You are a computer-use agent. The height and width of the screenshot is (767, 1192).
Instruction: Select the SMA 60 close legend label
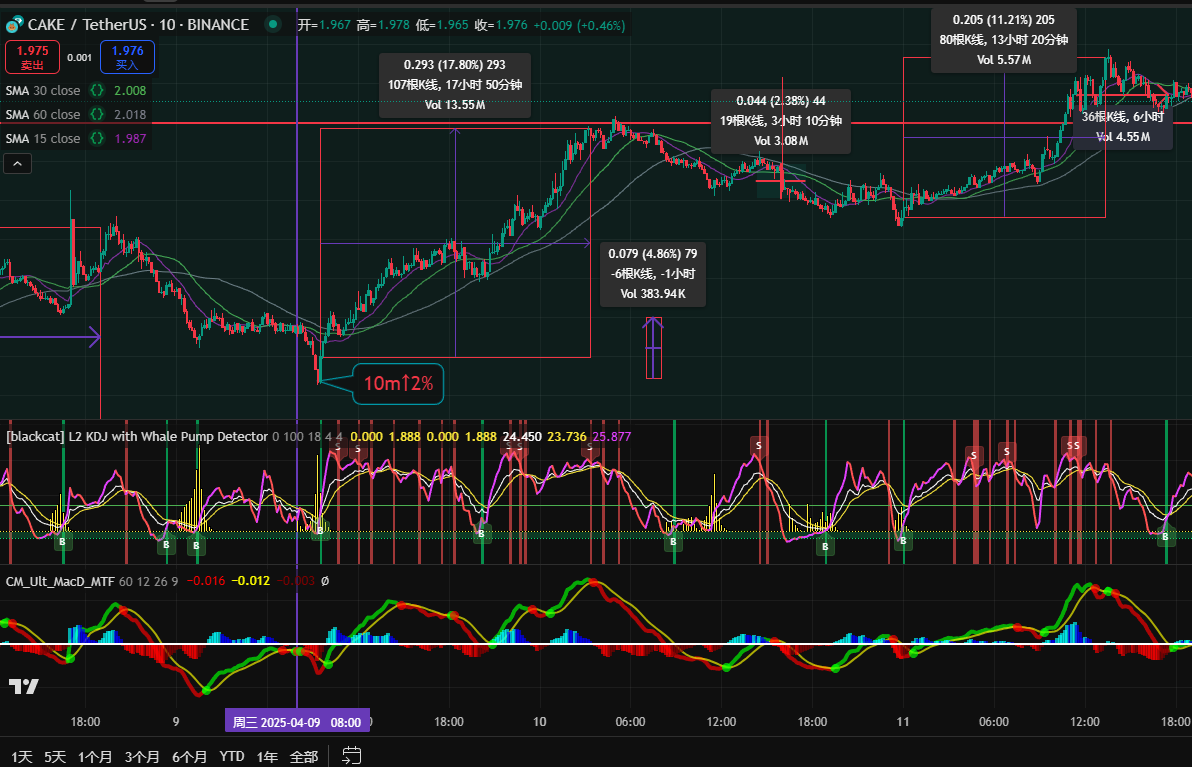43,115
